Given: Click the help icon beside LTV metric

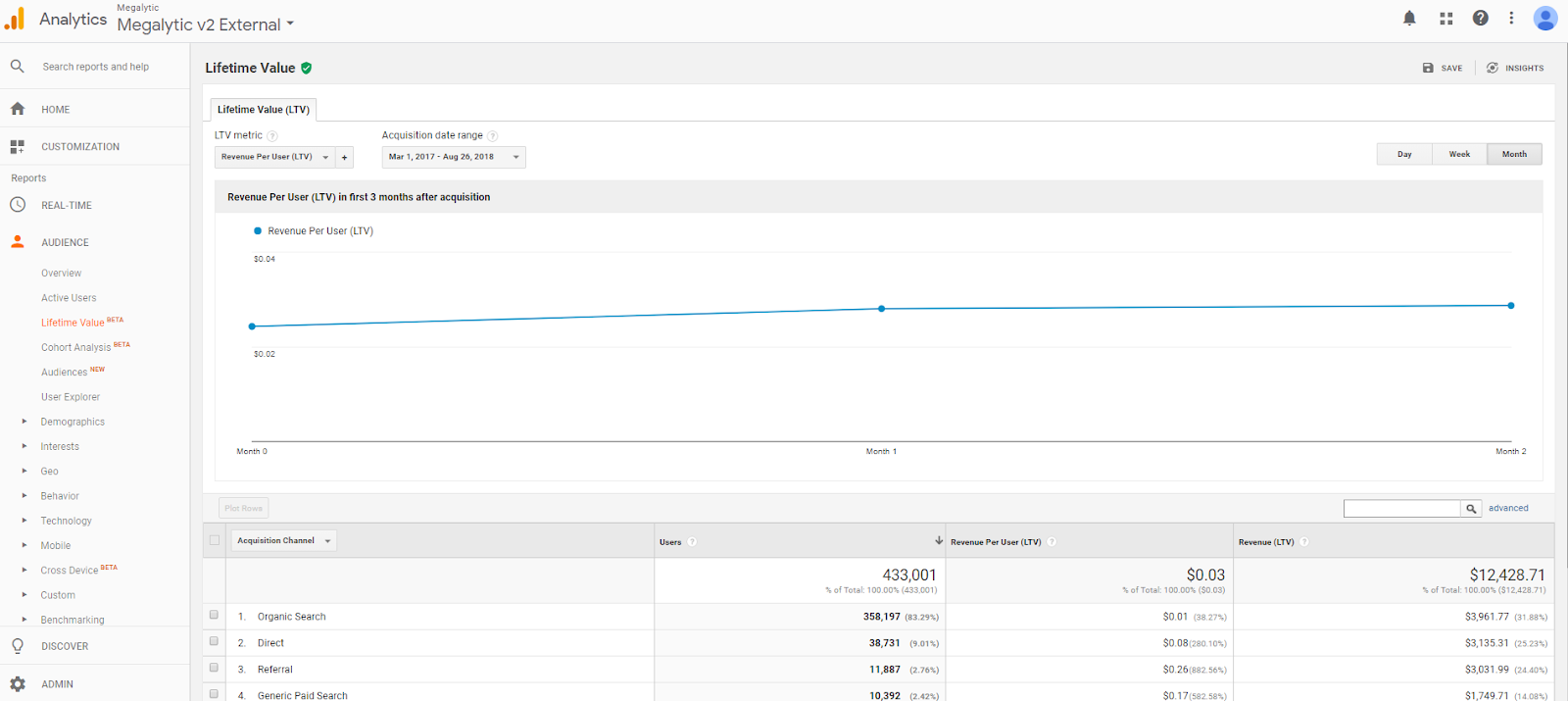Looking at the screenshot, I should (x=272, y=136).
